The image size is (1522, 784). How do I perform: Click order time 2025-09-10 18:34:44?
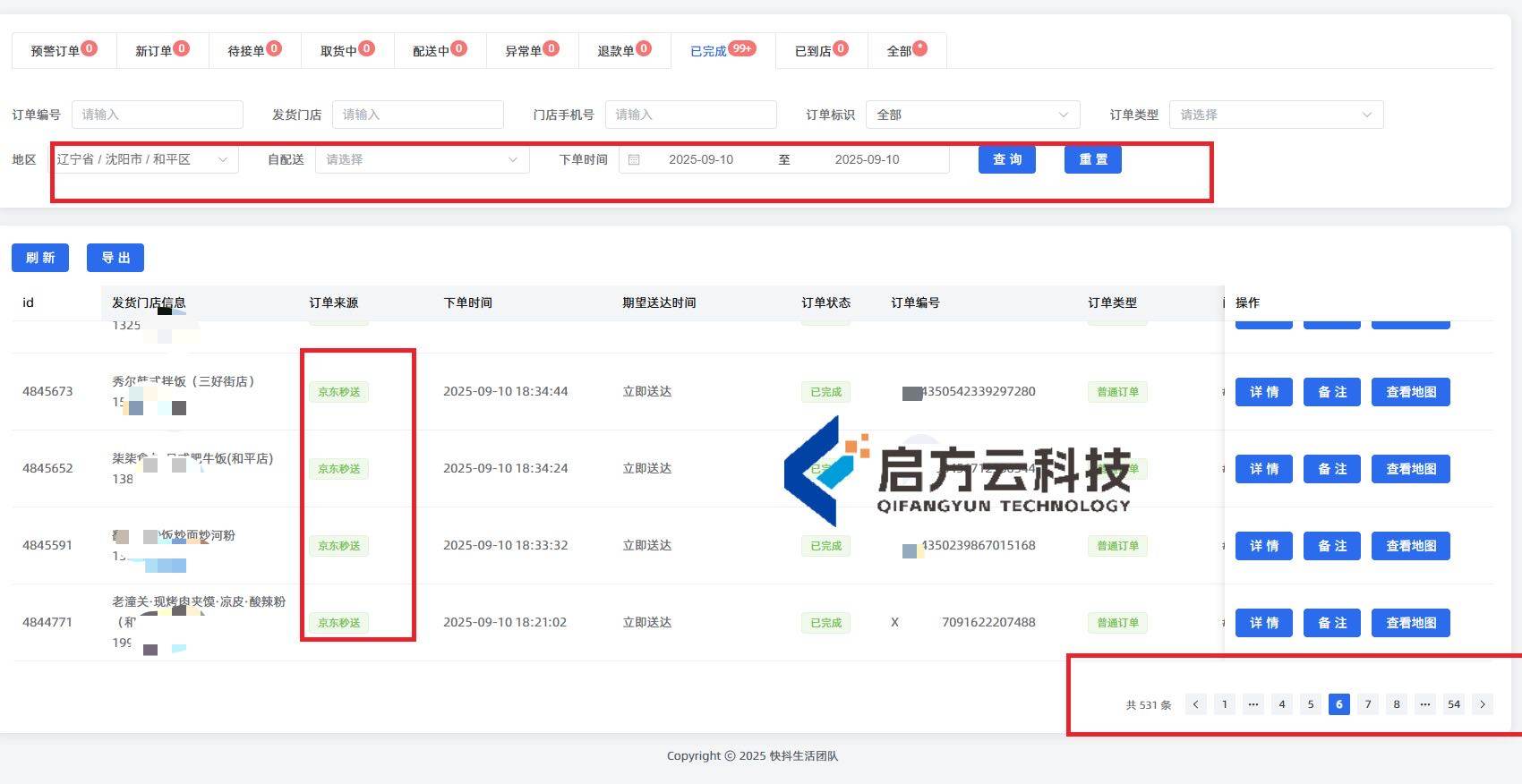coord(506,391)
